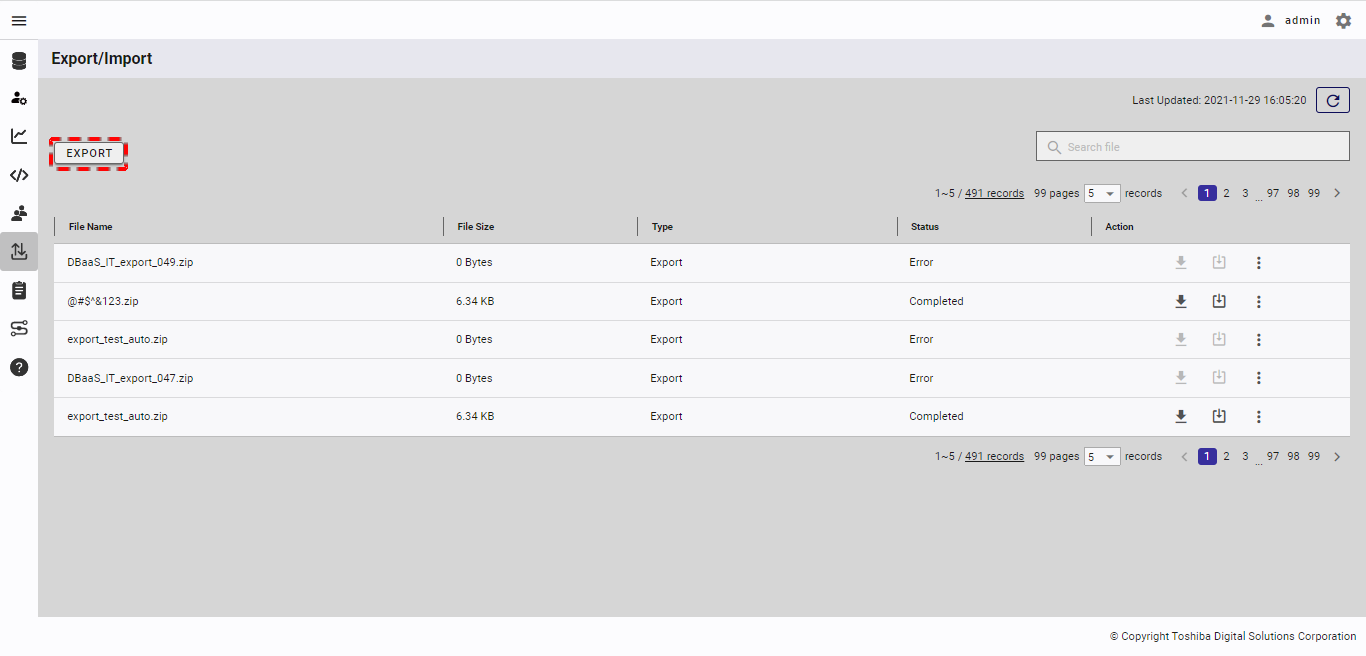1366x656 pixels.
Task: Open the configuration sliders sidebar icon
Action: [x=19, y=328]
